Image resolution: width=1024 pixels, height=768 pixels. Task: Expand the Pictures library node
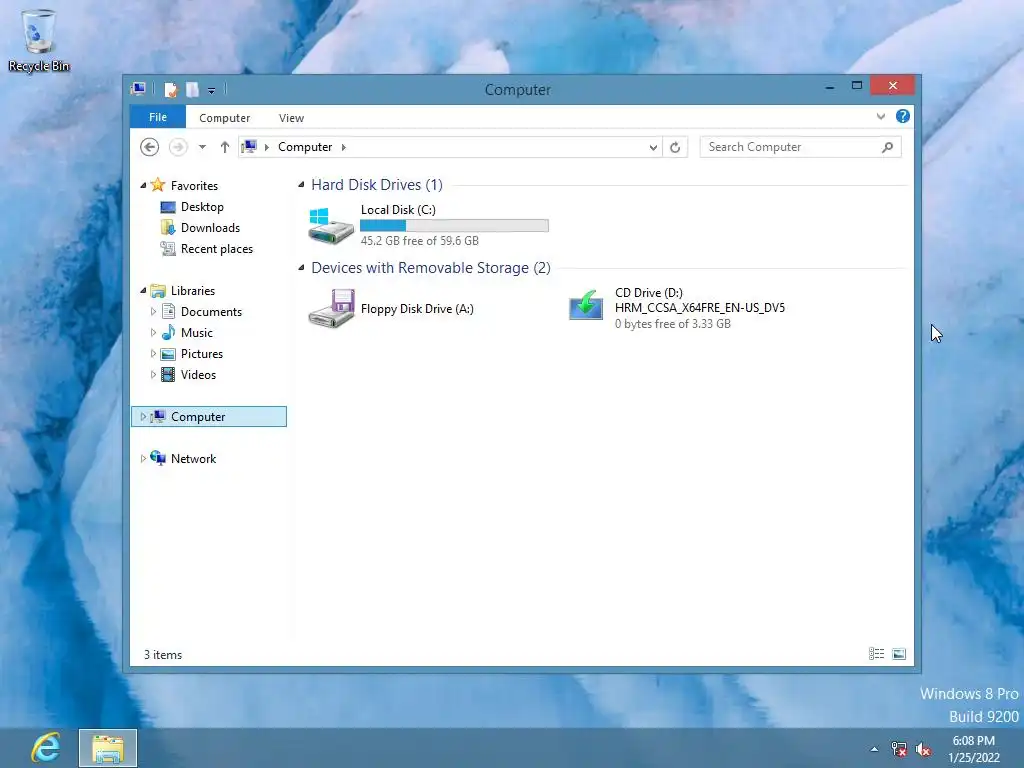click(x=153, y=353)
